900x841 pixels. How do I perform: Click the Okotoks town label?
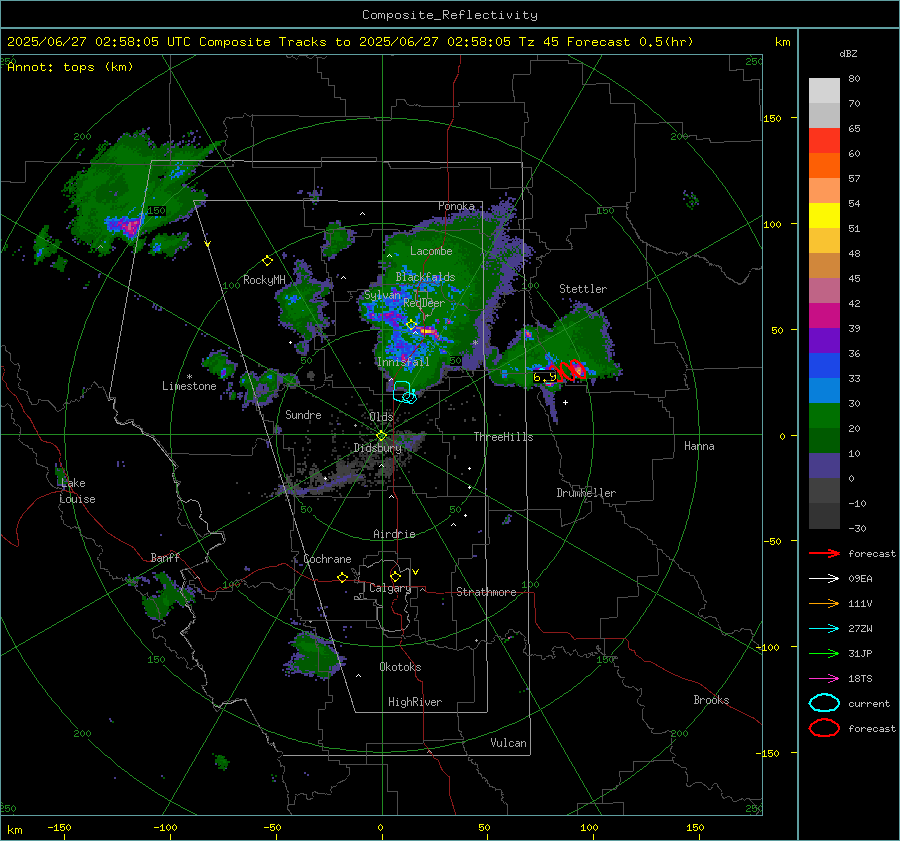coord(400,667)
